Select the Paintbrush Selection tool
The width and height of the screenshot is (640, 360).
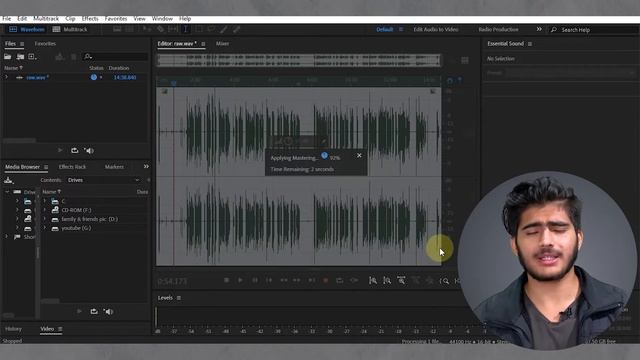click(x=224, y=29)
